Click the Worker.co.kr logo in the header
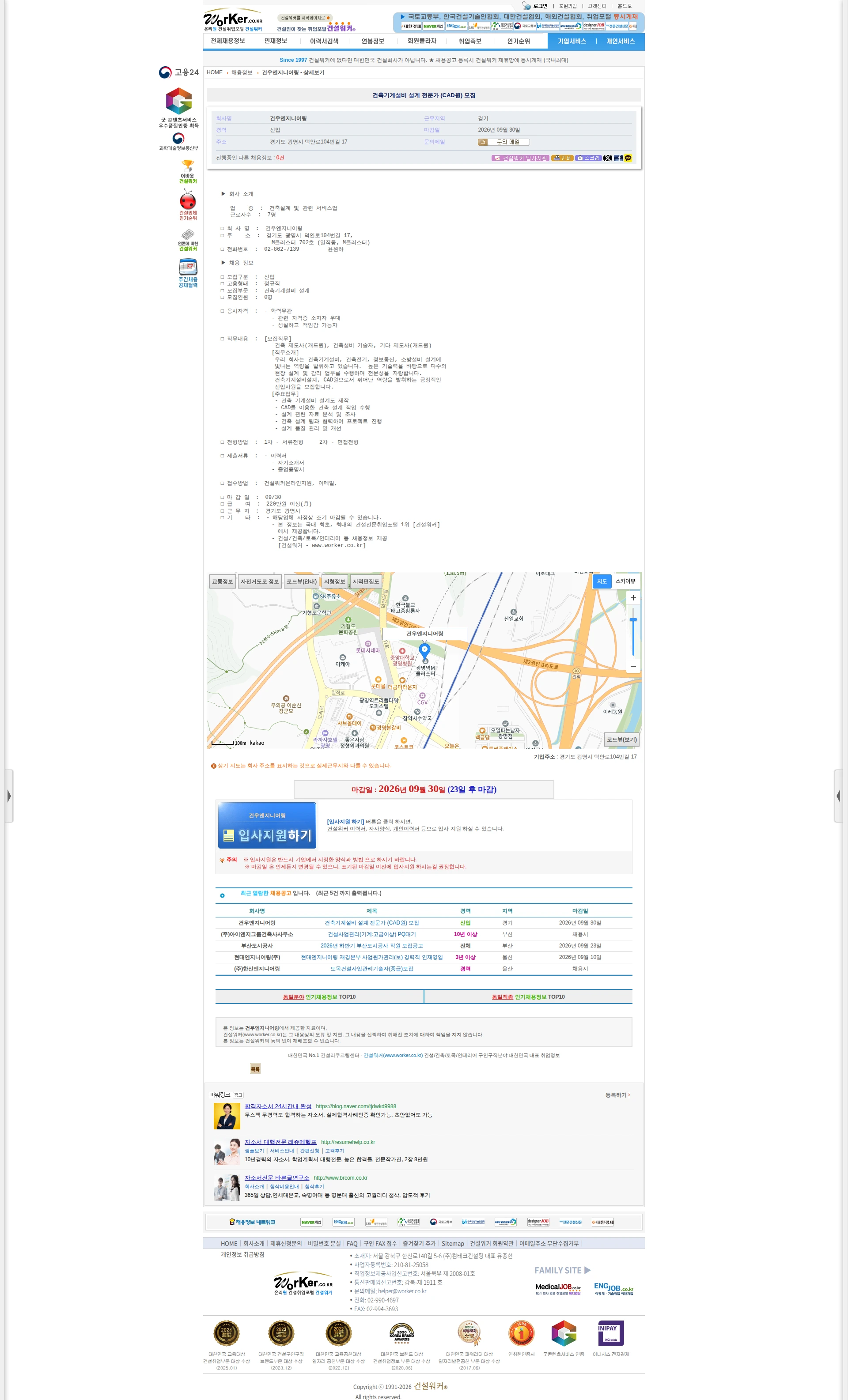Image resolution: width=848 pixels, height=1400 pixels. (234, 20)
